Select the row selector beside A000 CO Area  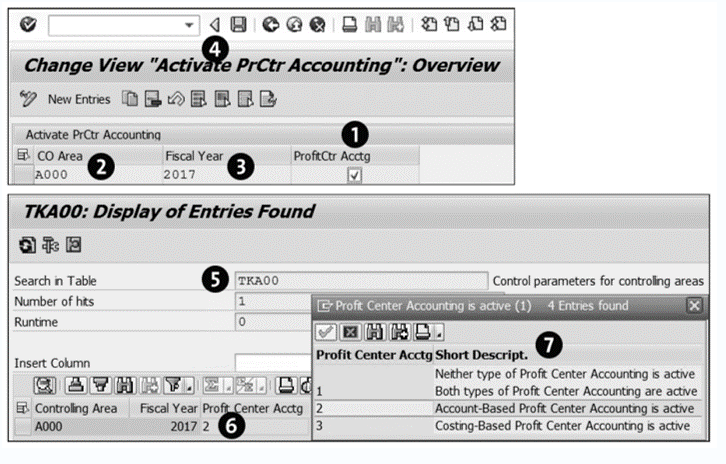(x=24, y=175)
